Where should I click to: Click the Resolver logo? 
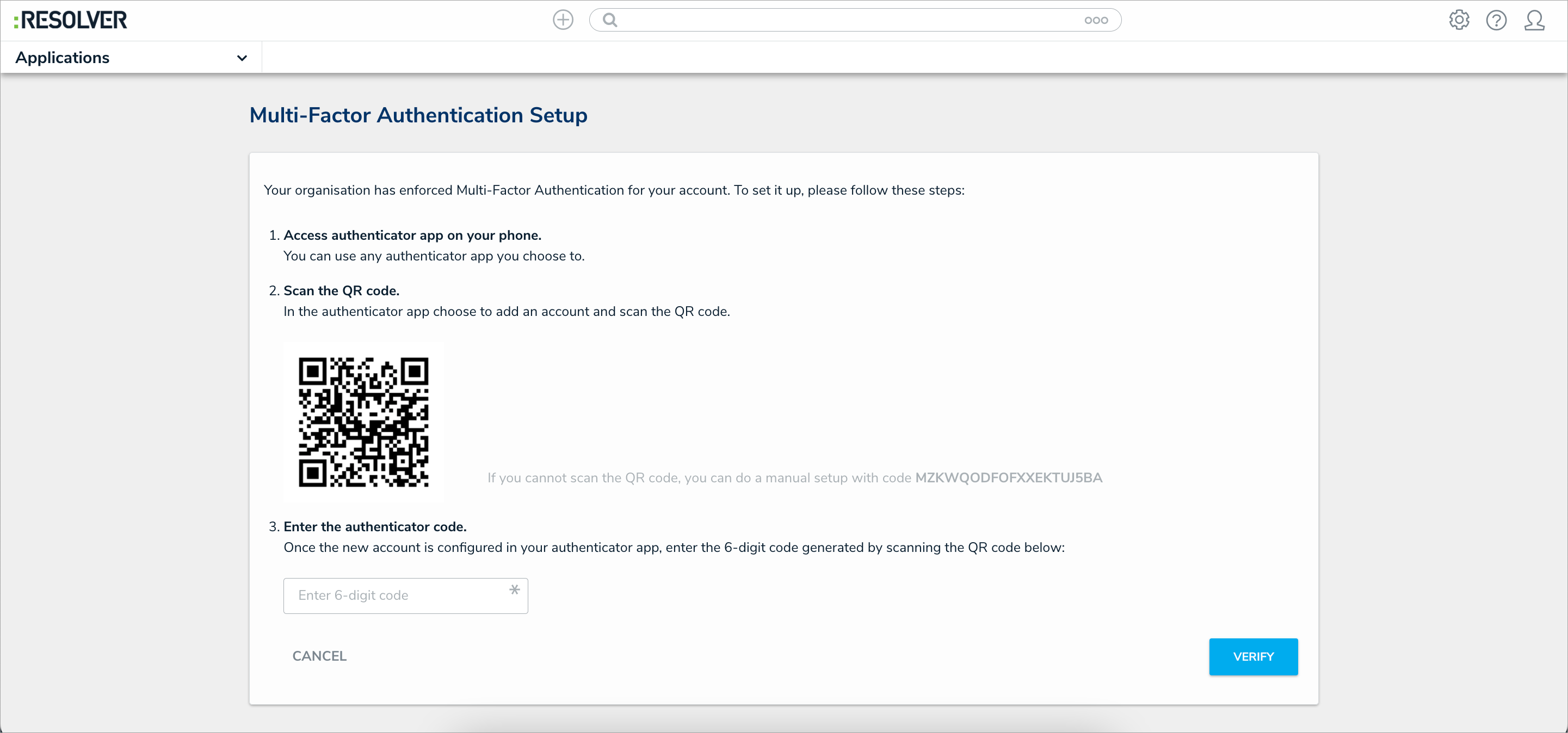tap(71, 19)
